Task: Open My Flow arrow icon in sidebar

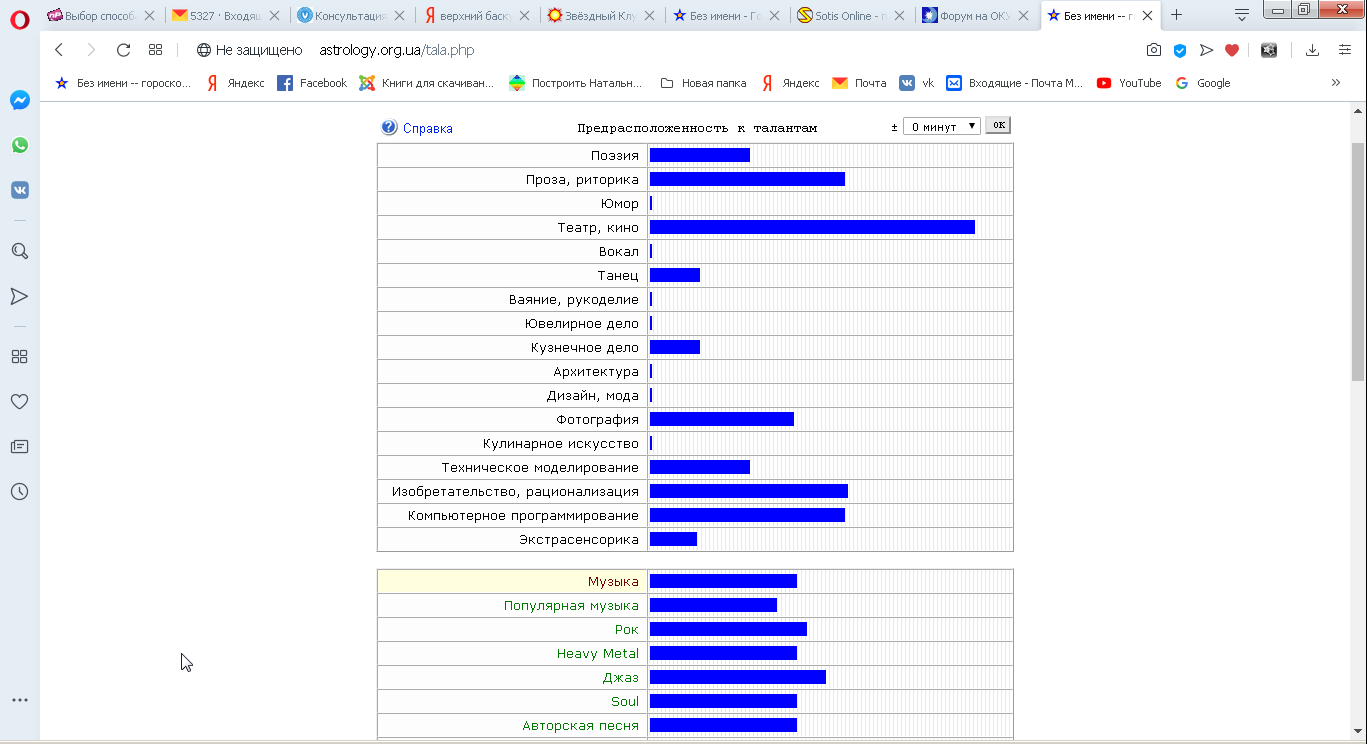Action: [20, 296]
